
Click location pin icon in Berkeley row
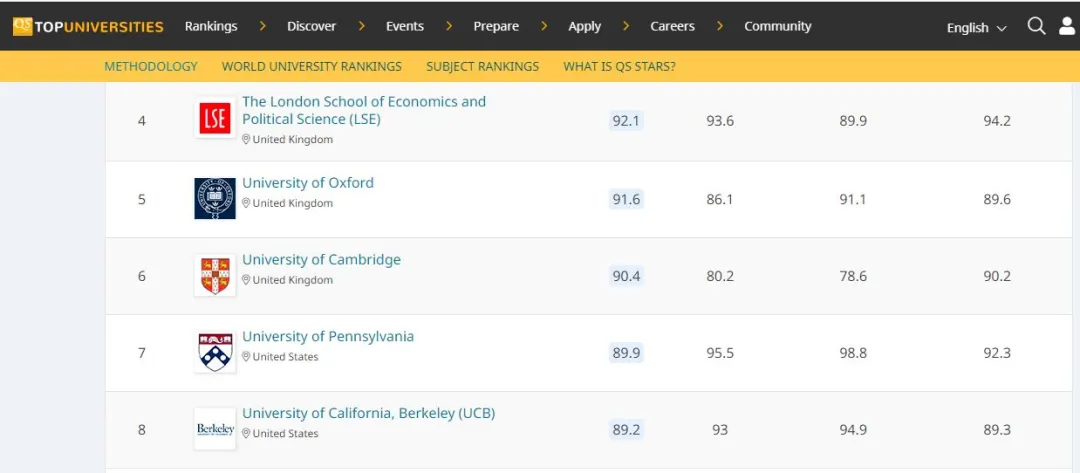[246, 434]
